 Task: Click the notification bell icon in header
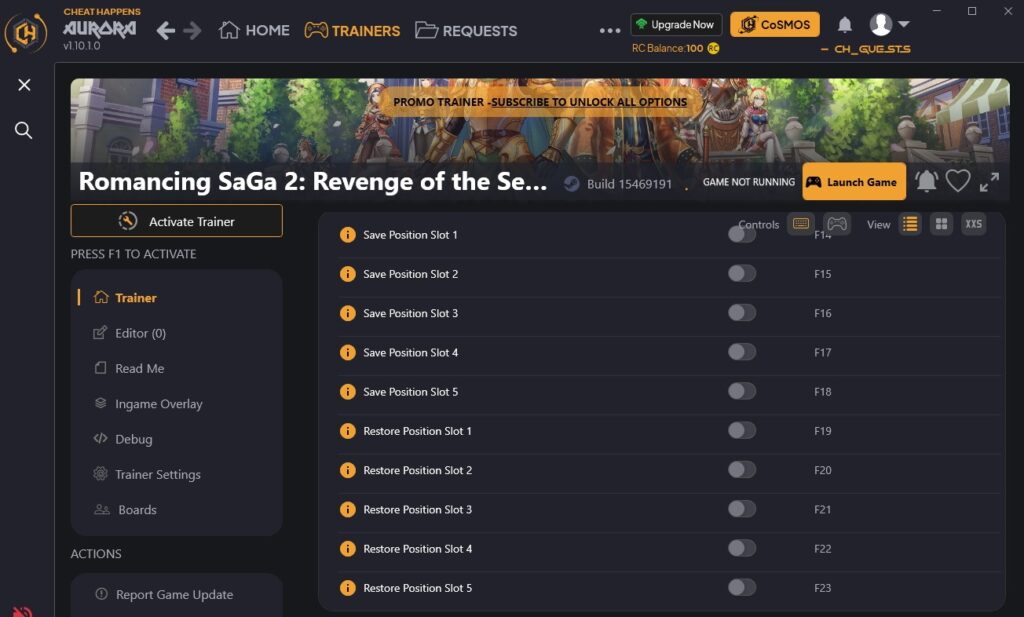click(845, 24)
